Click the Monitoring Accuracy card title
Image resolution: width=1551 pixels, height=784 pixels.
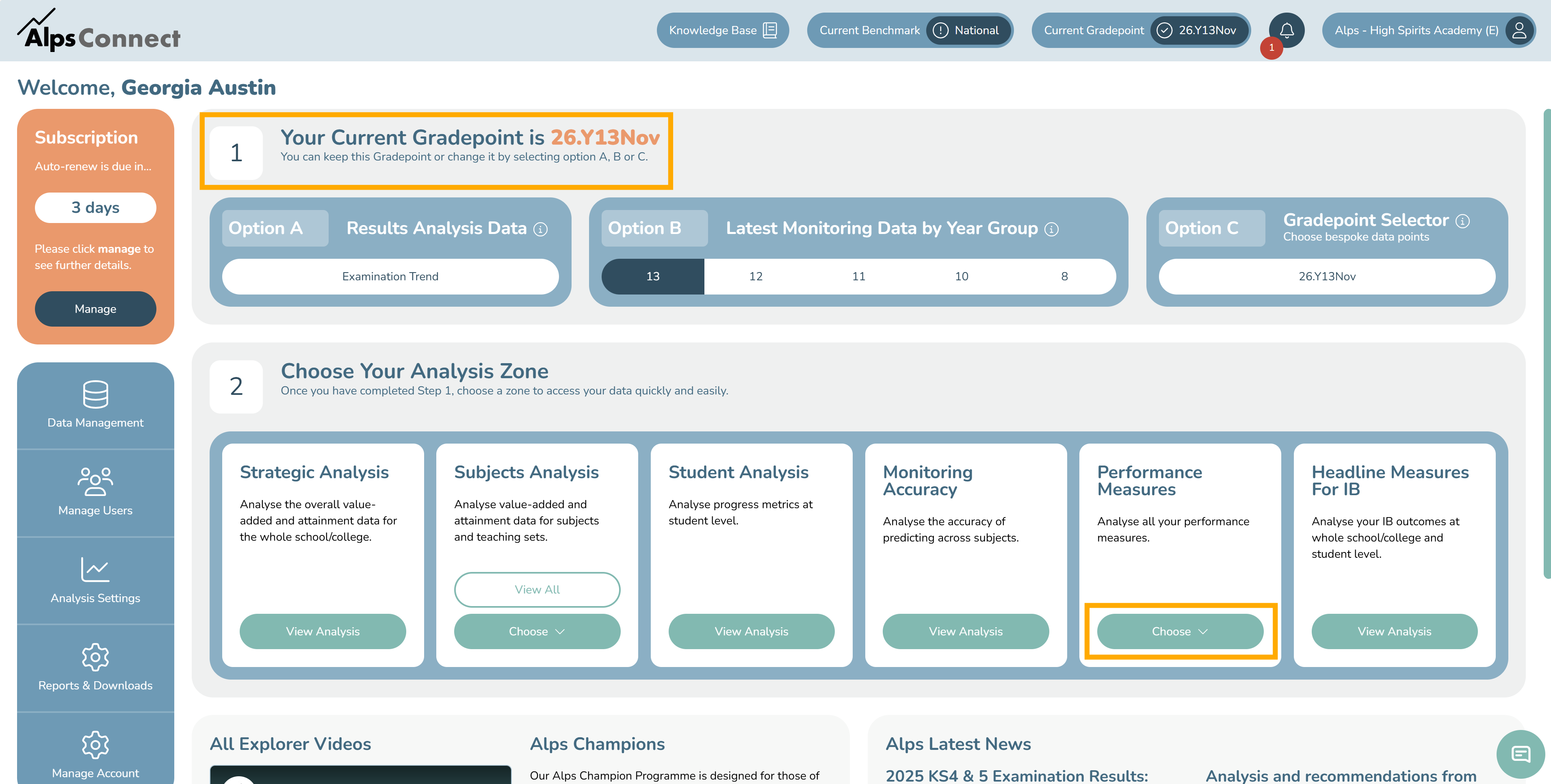coord(927,481)
